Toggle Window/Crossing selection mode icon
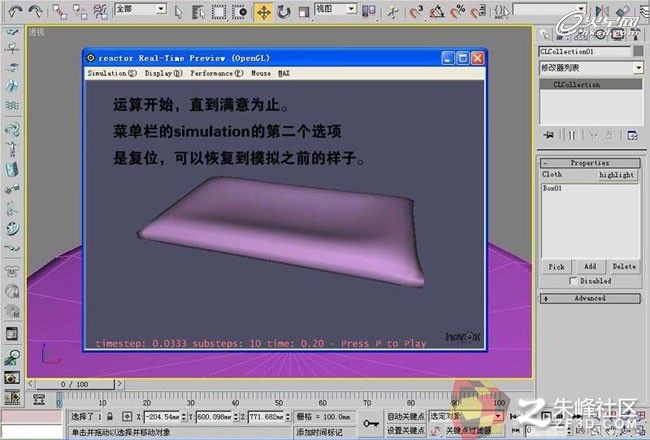Viewport: 650px width, 440px height. (x=239, y=12)
